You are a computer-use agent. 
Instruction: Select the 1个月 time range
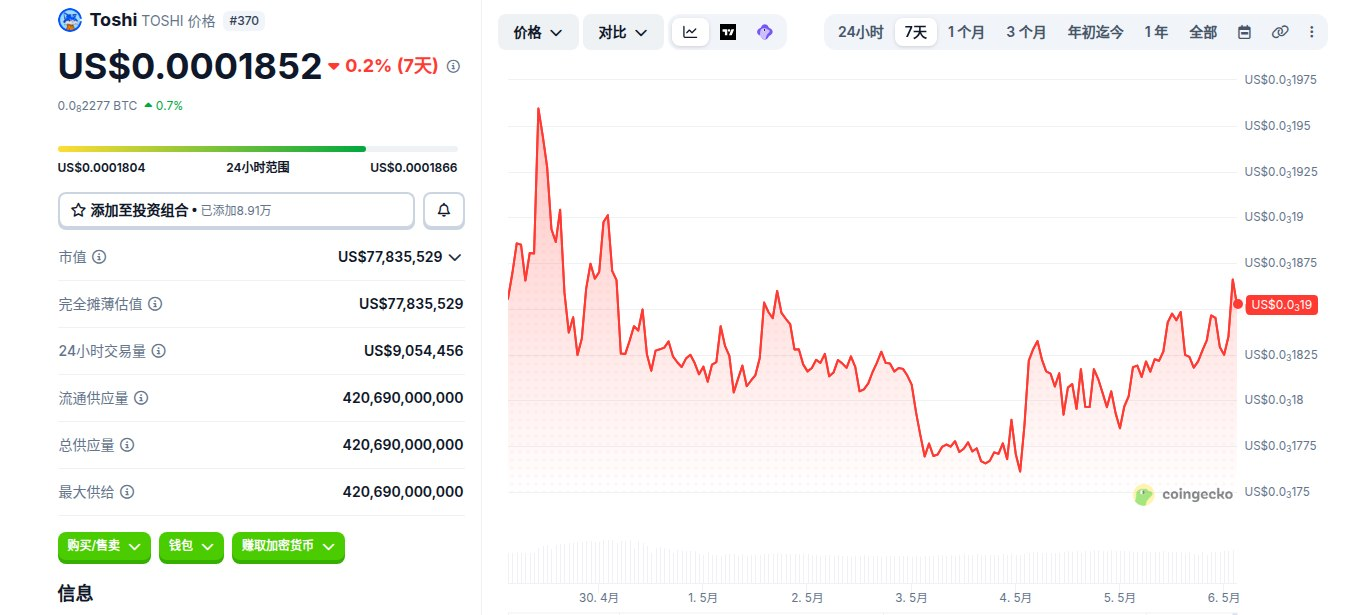click(x=966, y=32)
